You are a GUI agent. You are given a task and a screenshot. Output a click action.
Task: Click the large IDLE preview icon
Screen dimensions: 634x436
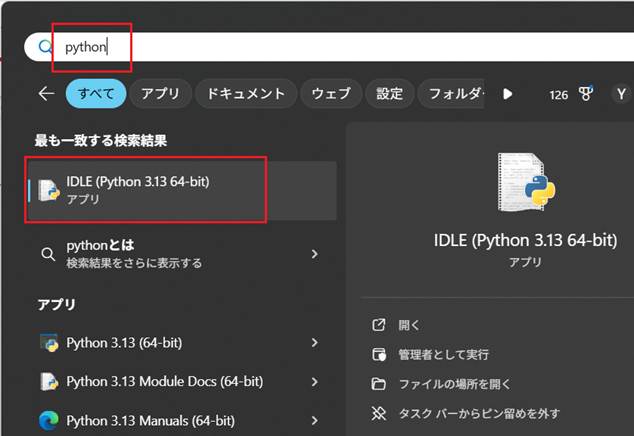526,182
